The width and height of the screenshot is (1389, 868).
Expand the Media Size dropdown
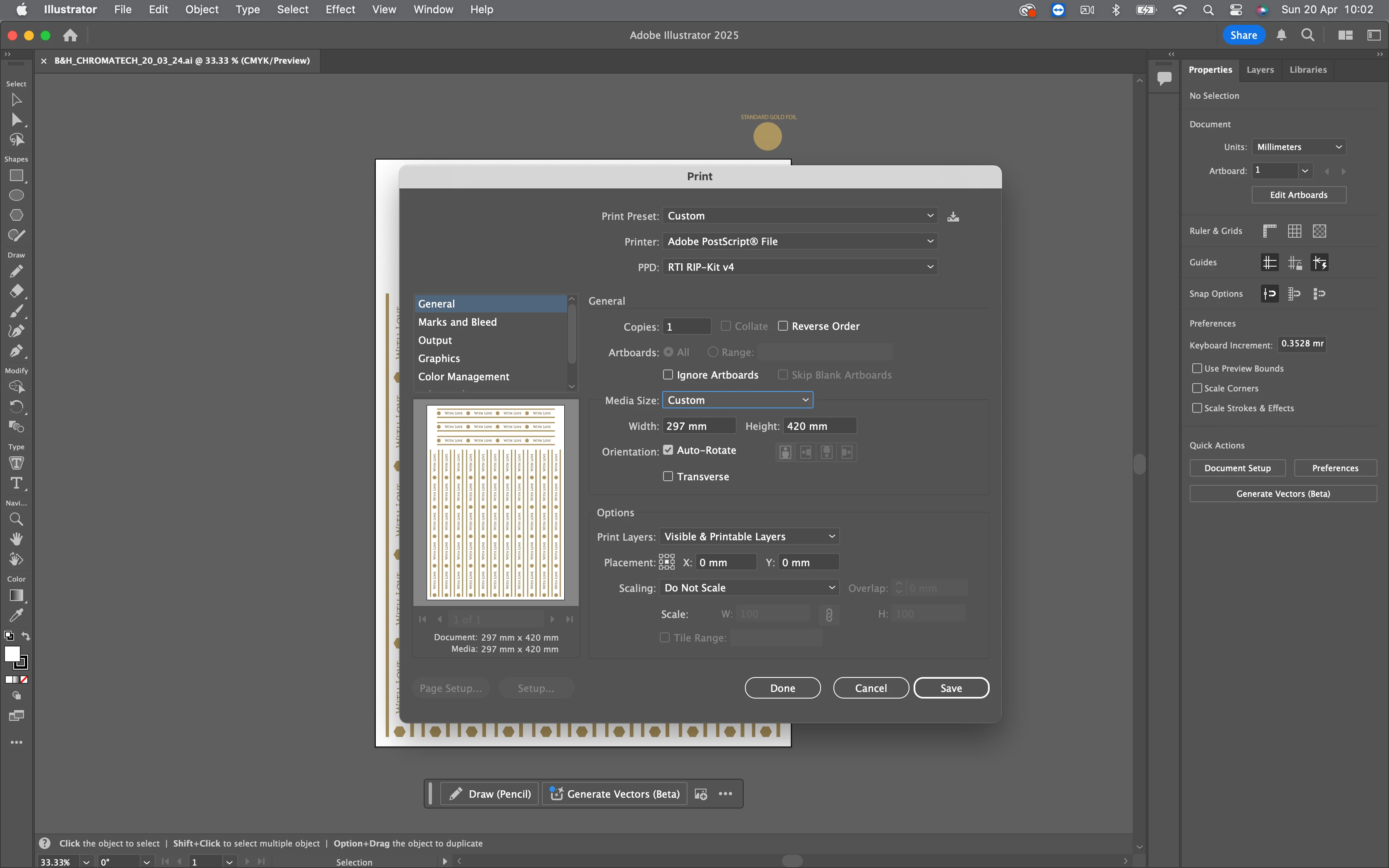(737, 400)
